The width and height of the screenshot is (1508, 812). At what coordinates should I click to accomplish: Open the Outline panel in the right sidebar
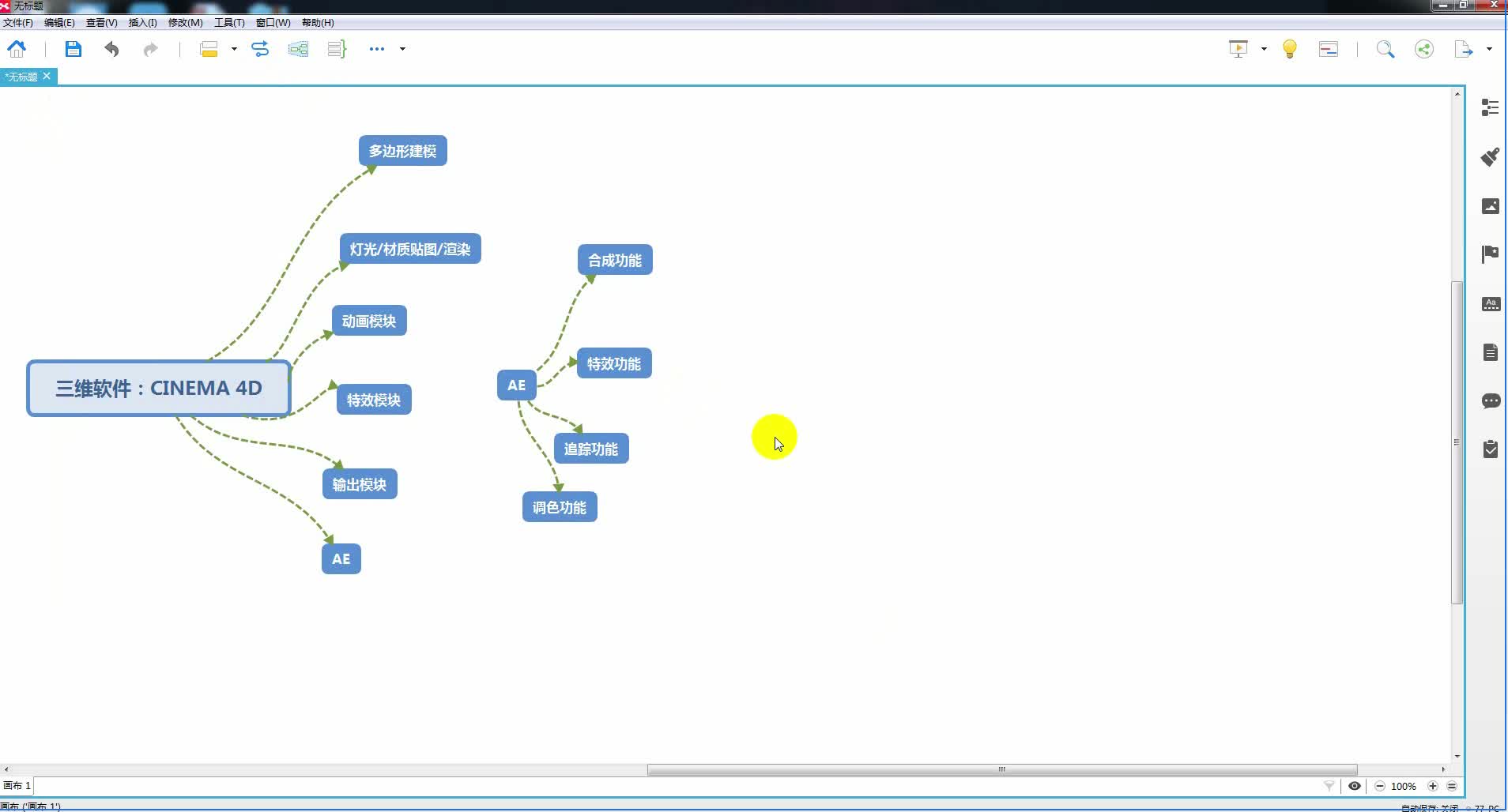1490,107
